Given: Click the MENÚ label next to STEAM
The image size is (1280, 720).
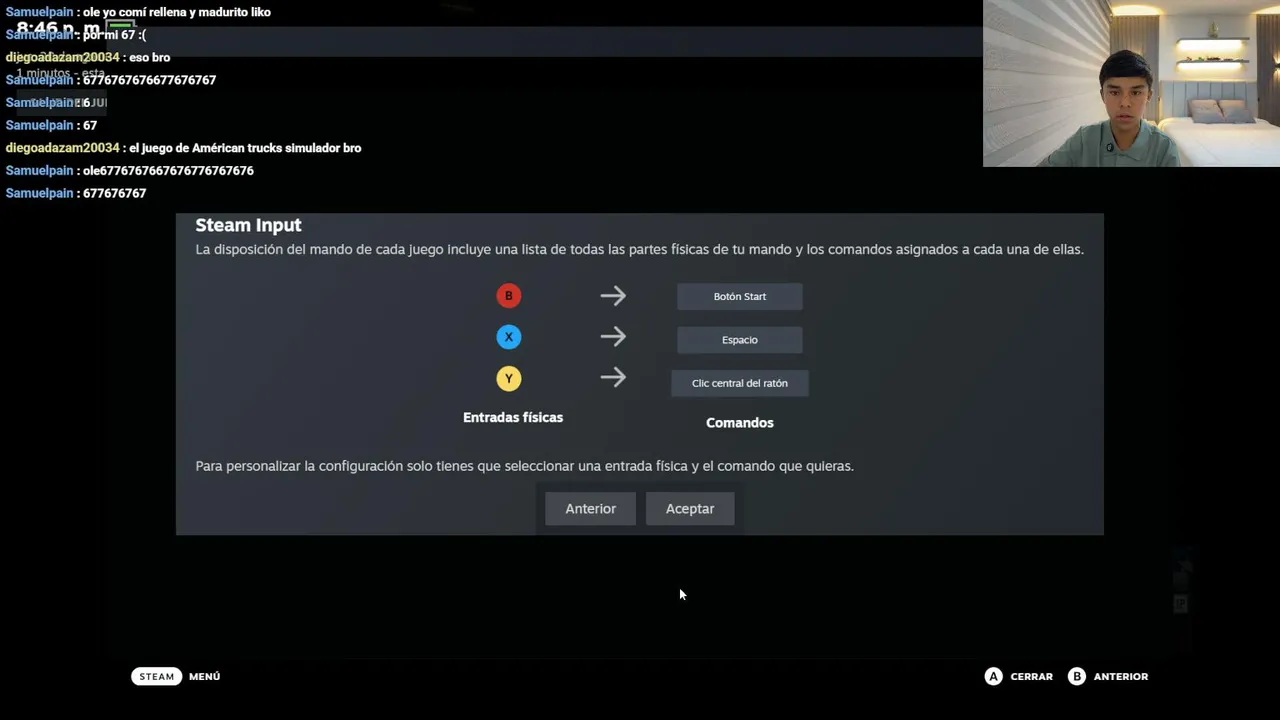Looking at the screenshot, I should [x=204, y=676].
